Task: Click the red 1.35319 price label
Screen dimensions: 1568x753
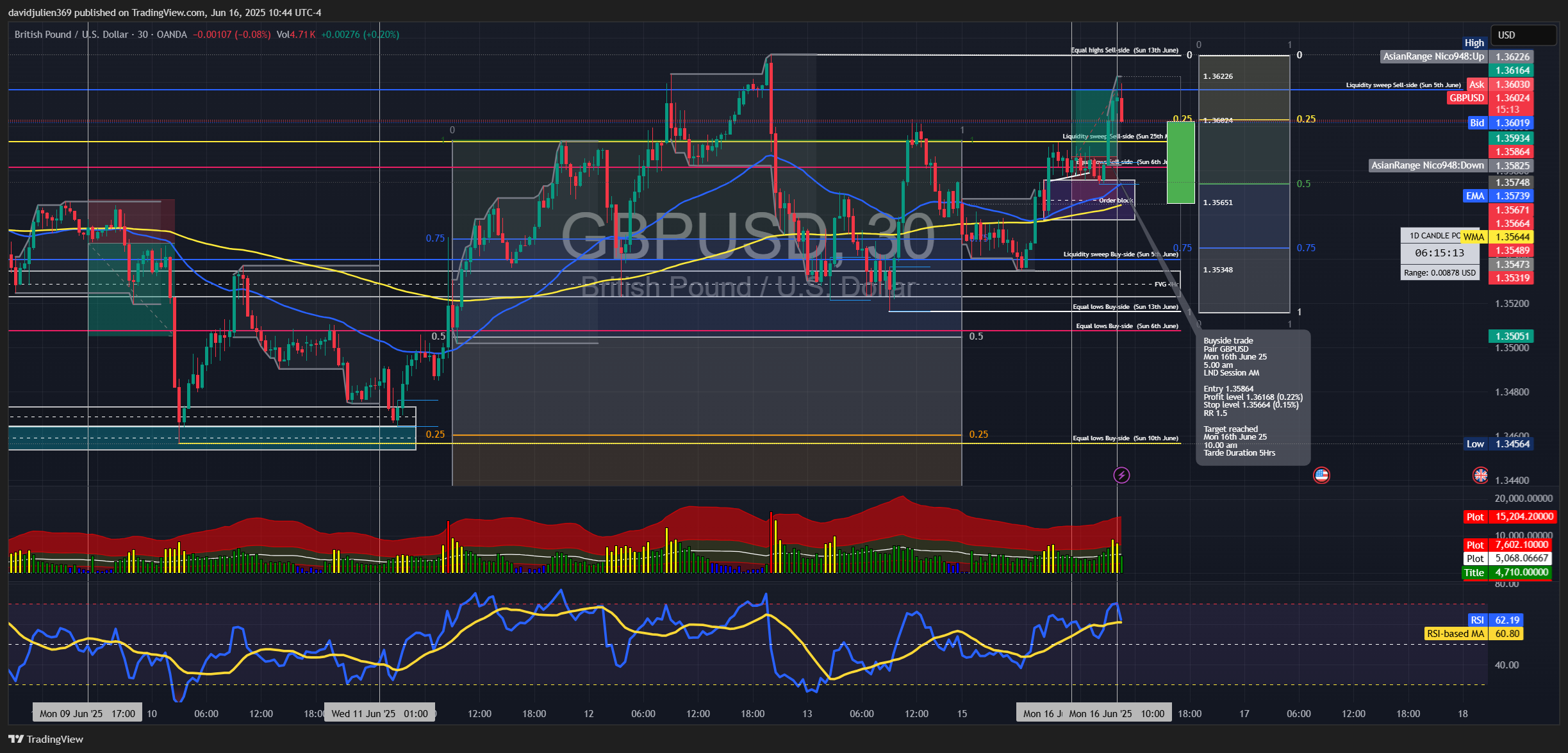Action: coord(1512,278)
